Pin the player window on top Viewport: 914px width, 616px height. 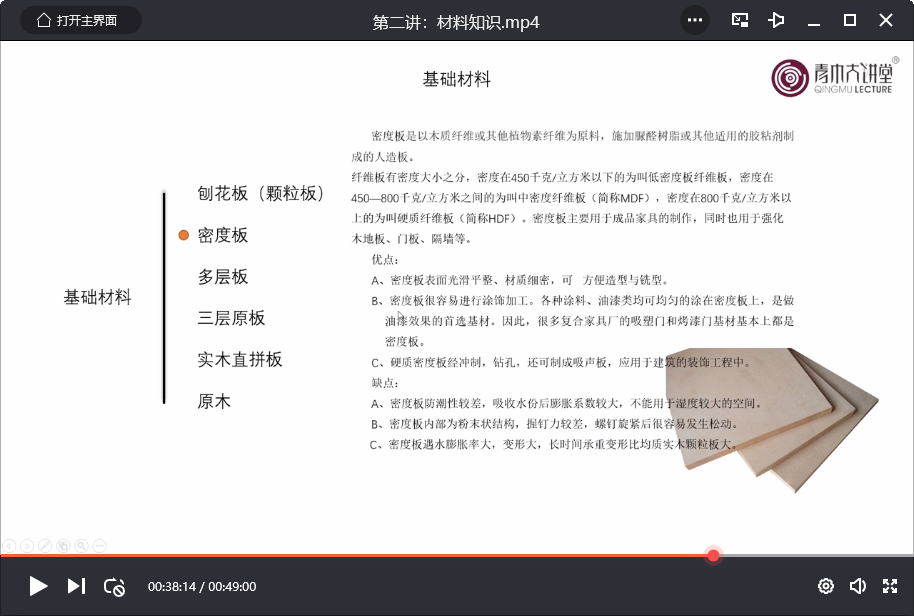click(x=777, y=20)
